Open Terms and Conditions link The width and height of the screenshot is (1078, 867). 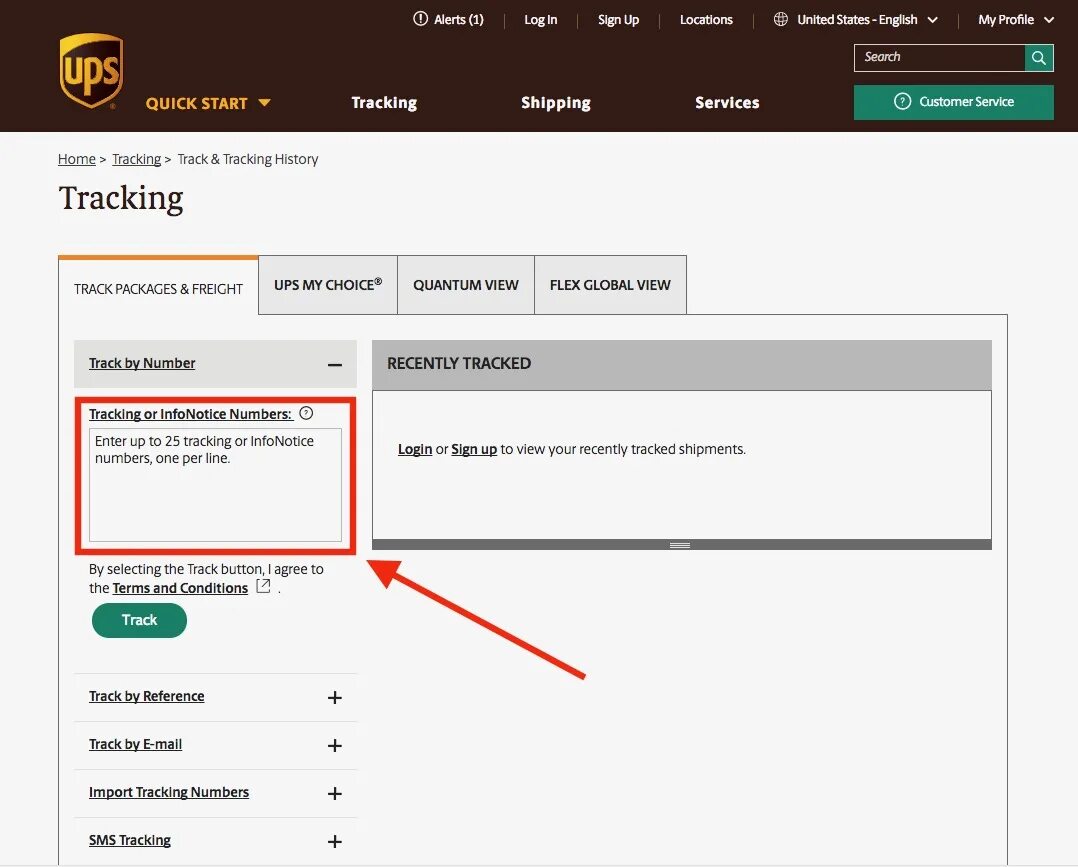tap(180, 588)
